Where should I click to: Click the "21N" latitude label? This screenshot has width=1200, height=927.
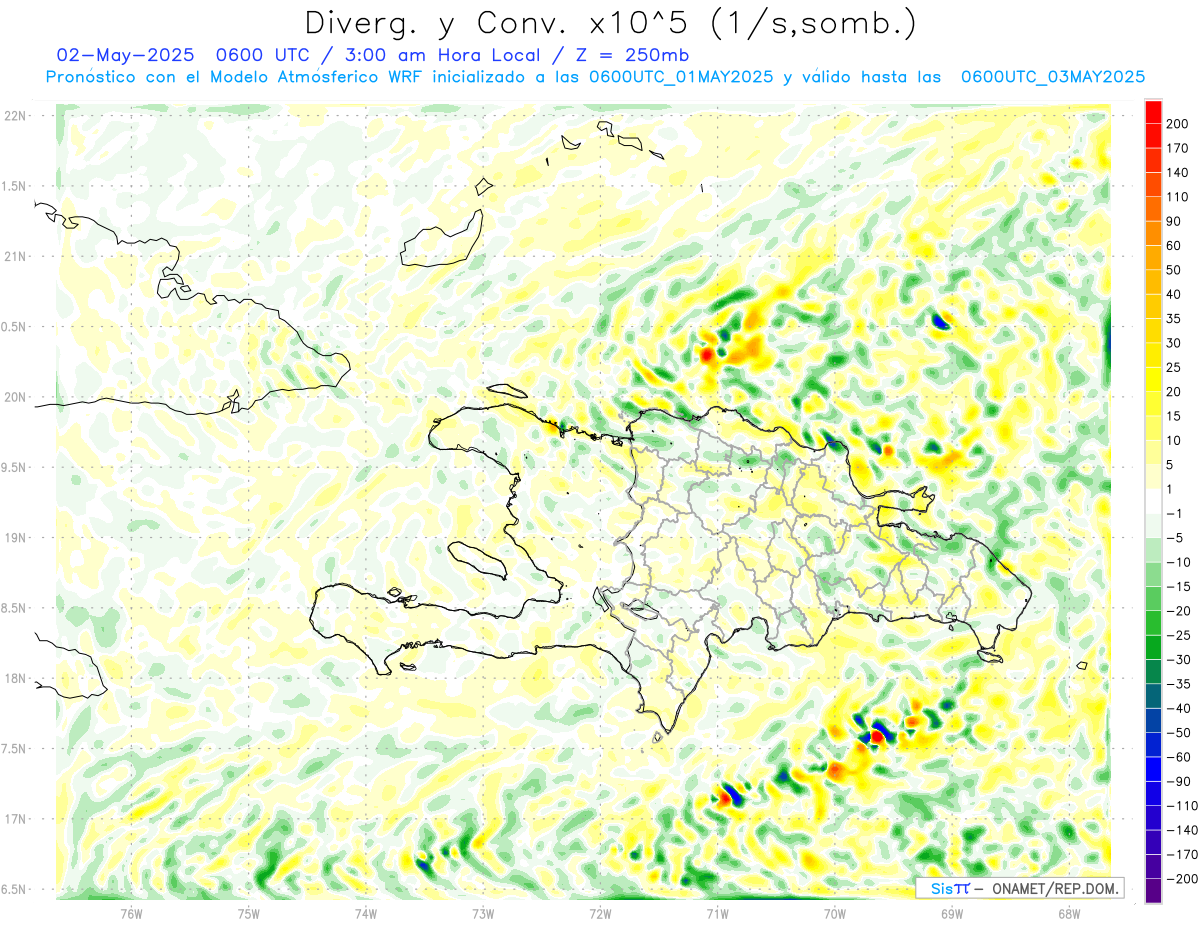(x=15, y=257)
